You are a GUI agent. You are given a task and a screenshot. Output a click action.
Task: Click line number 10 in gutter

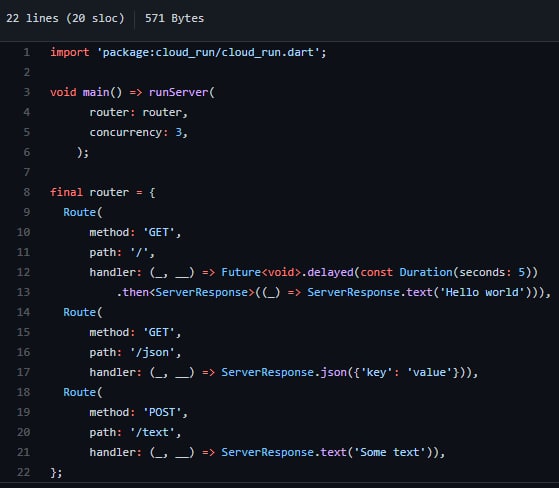pos(24,232)
